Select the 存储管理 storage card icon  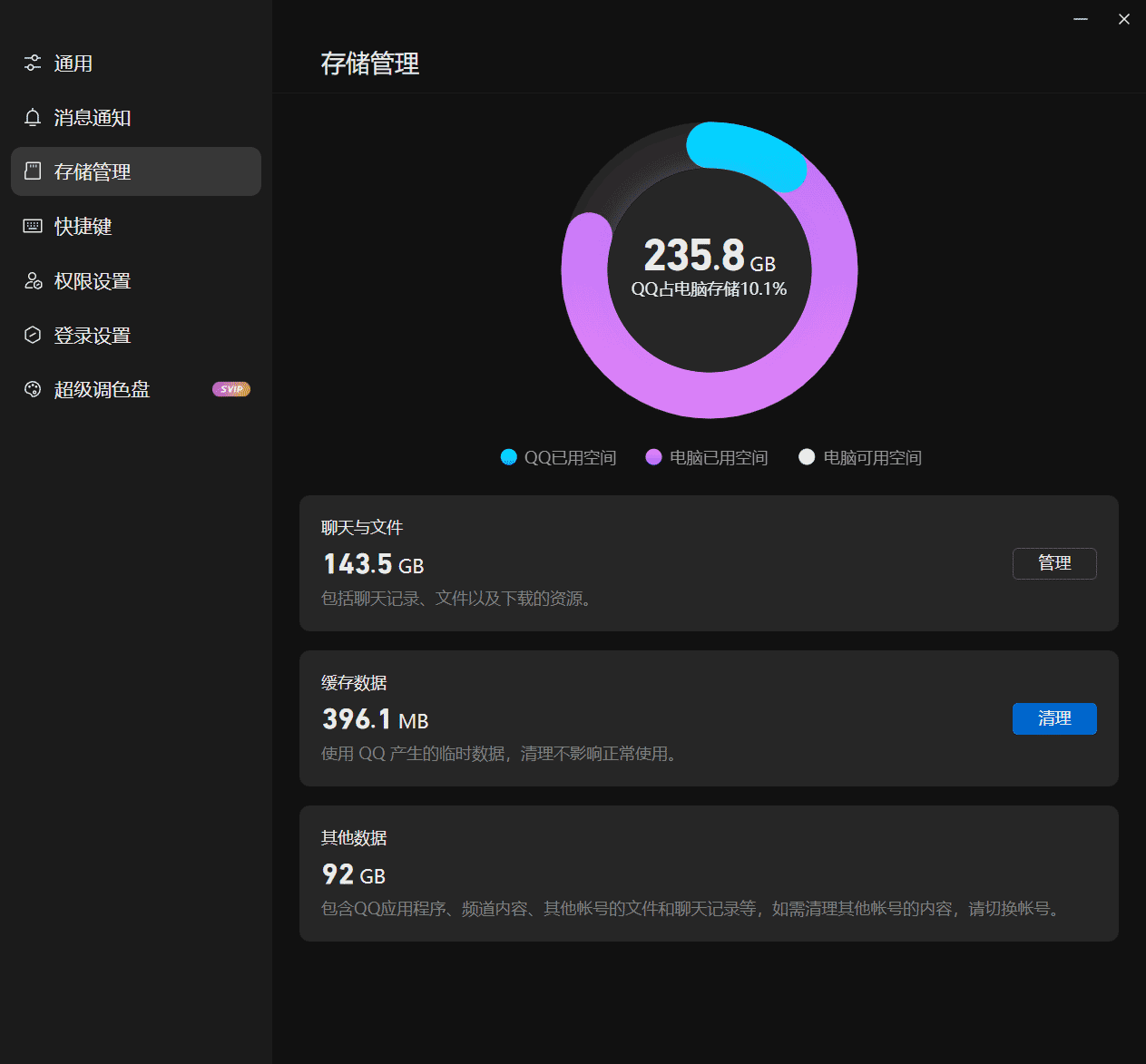click(33, 171)
